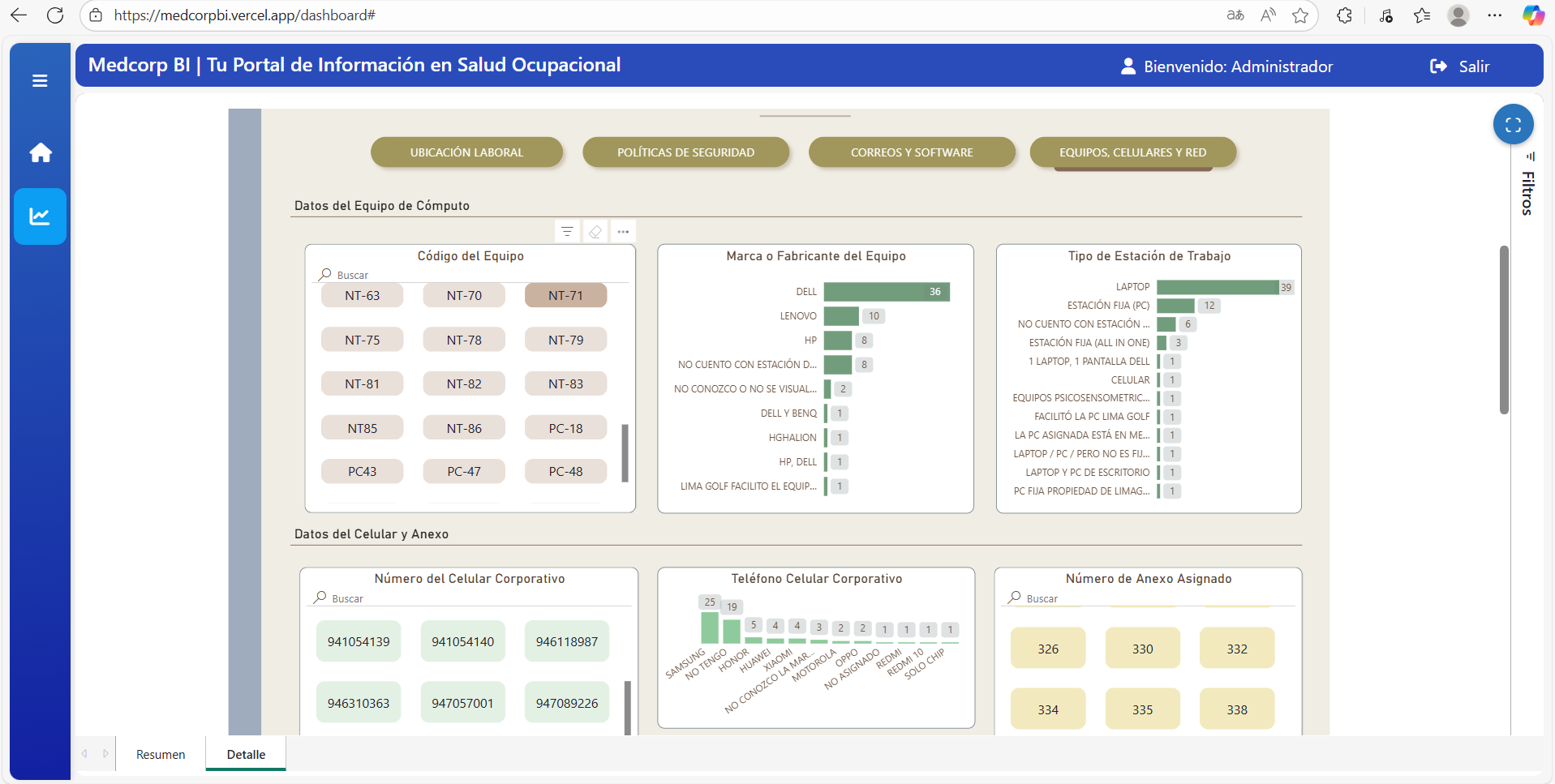Open the Detalle tab
Screen dimensions: 1555x784
(246, 754)
